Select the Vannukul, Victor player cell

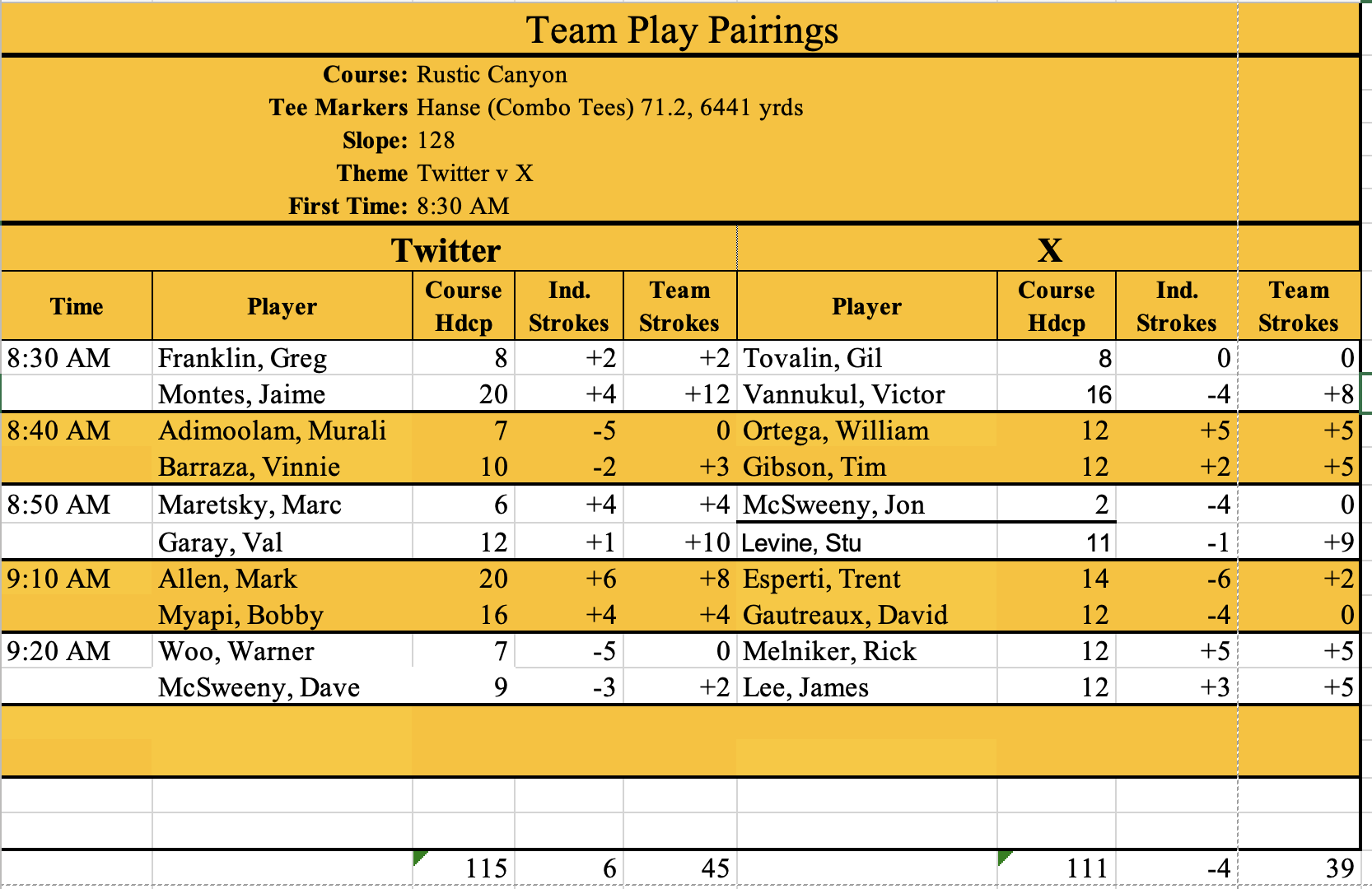pyautogui.click(x=843, y=395)
